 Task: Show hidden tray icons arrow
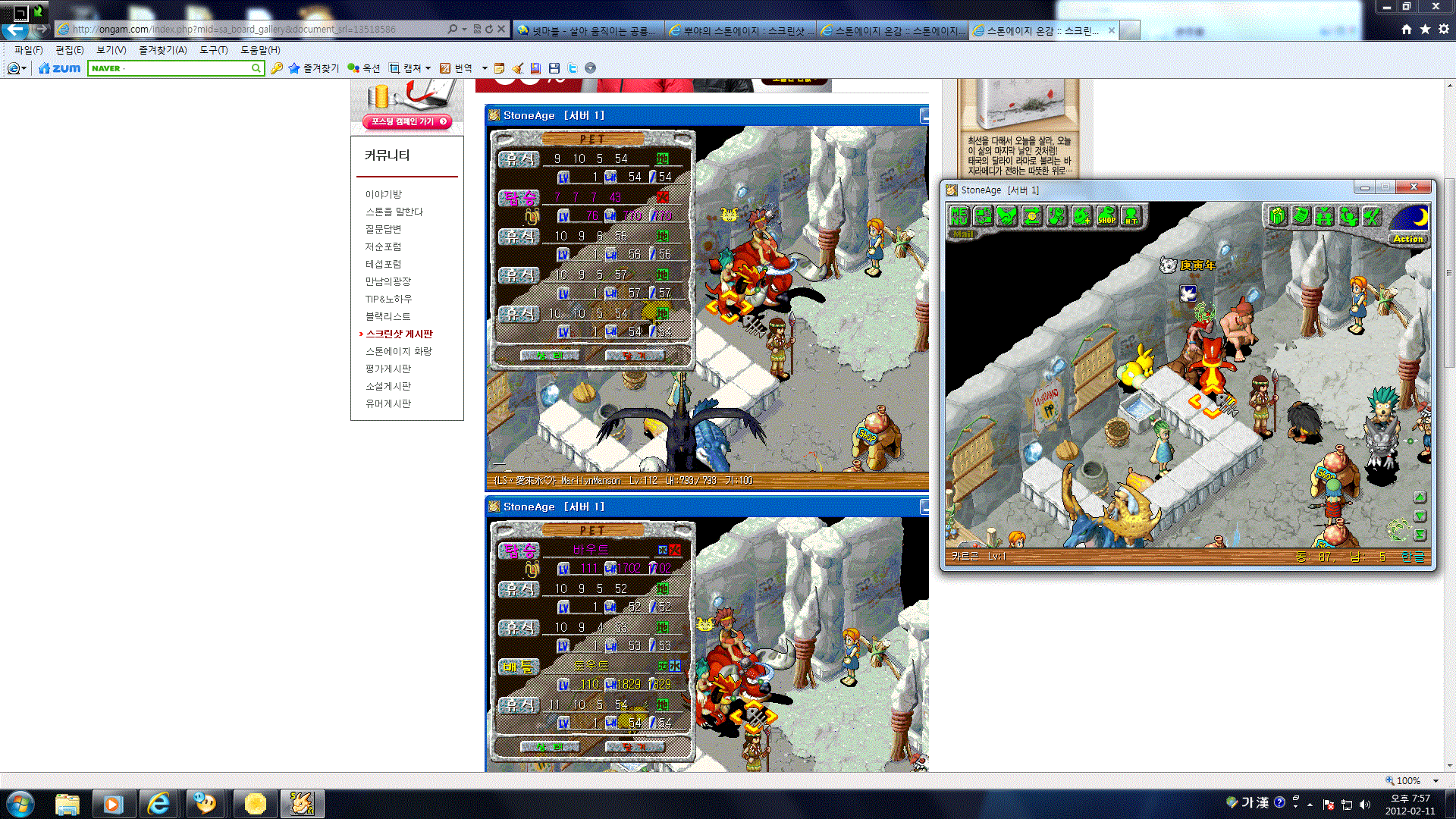click(1310, 804)
